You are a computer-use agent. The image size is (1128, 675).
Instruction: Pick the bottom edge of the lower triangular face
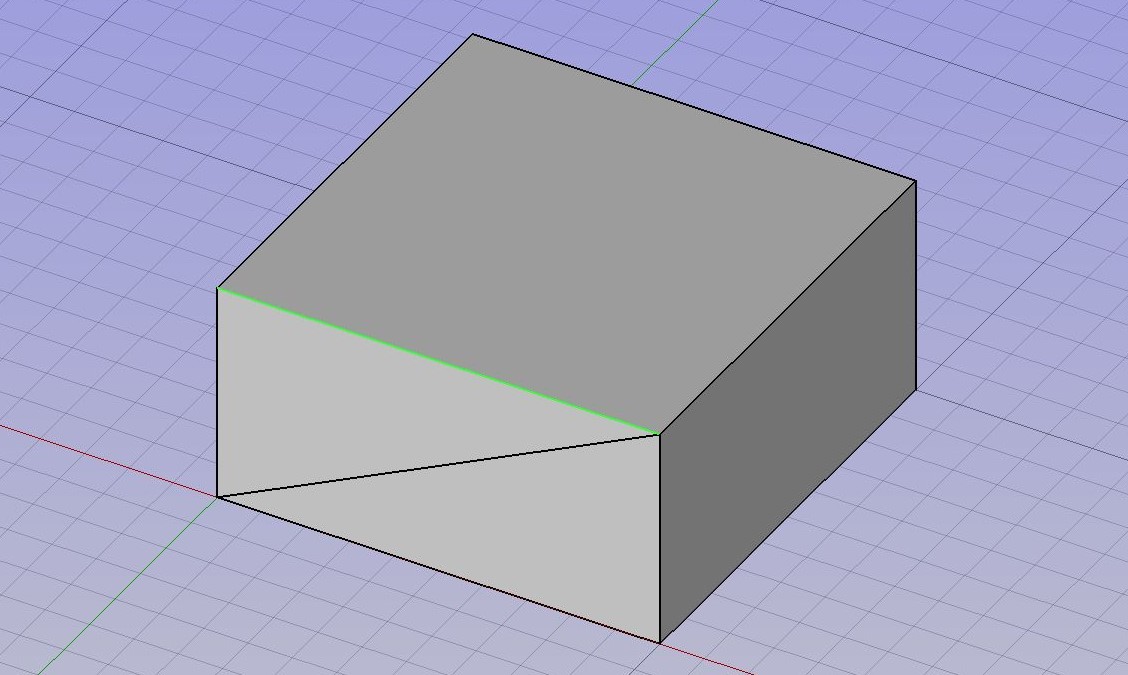(438, 568)
